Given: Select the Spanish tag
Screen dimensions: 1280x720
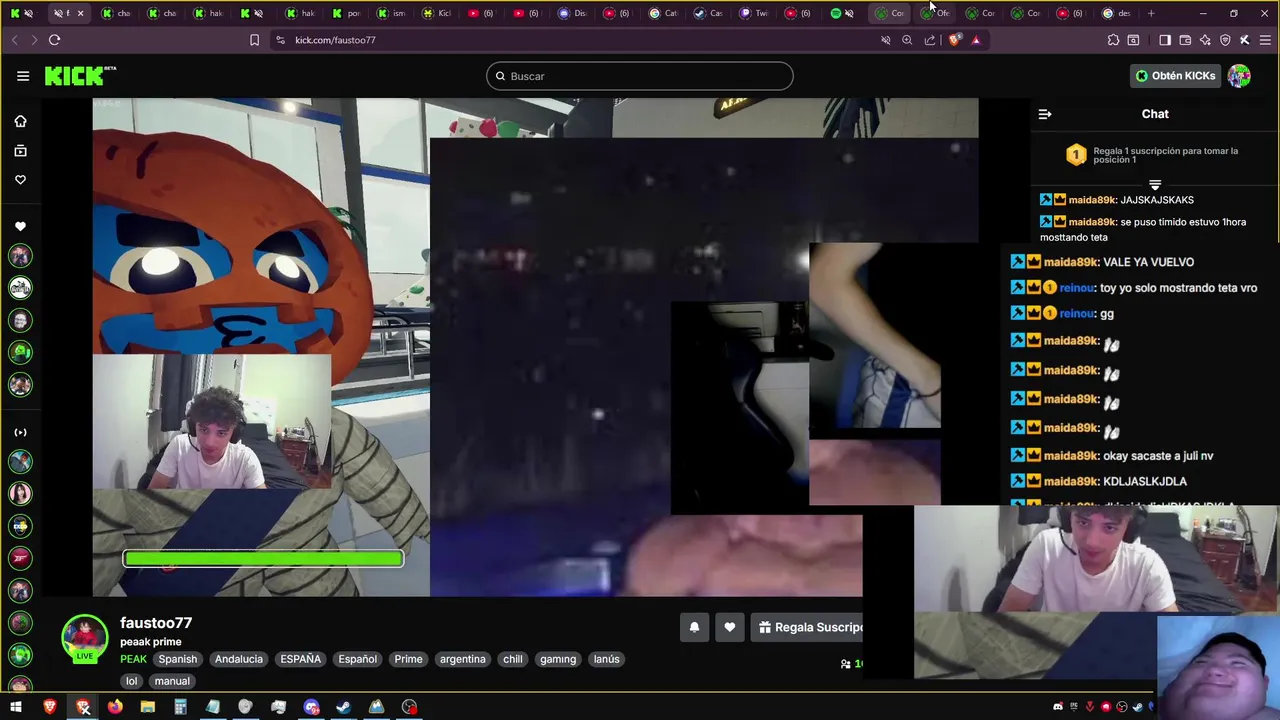Looking at the screenshot, I should pyautogui.click(x=178, y=659).
